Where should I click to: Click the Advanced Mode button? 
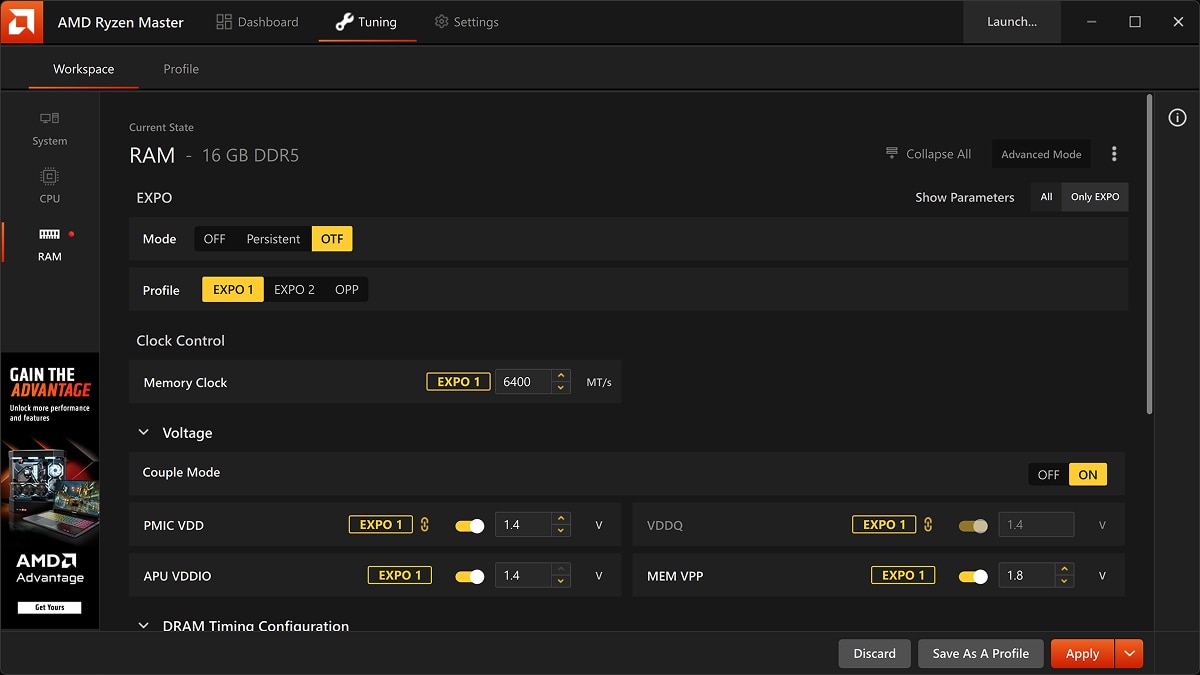[1041, 154]
